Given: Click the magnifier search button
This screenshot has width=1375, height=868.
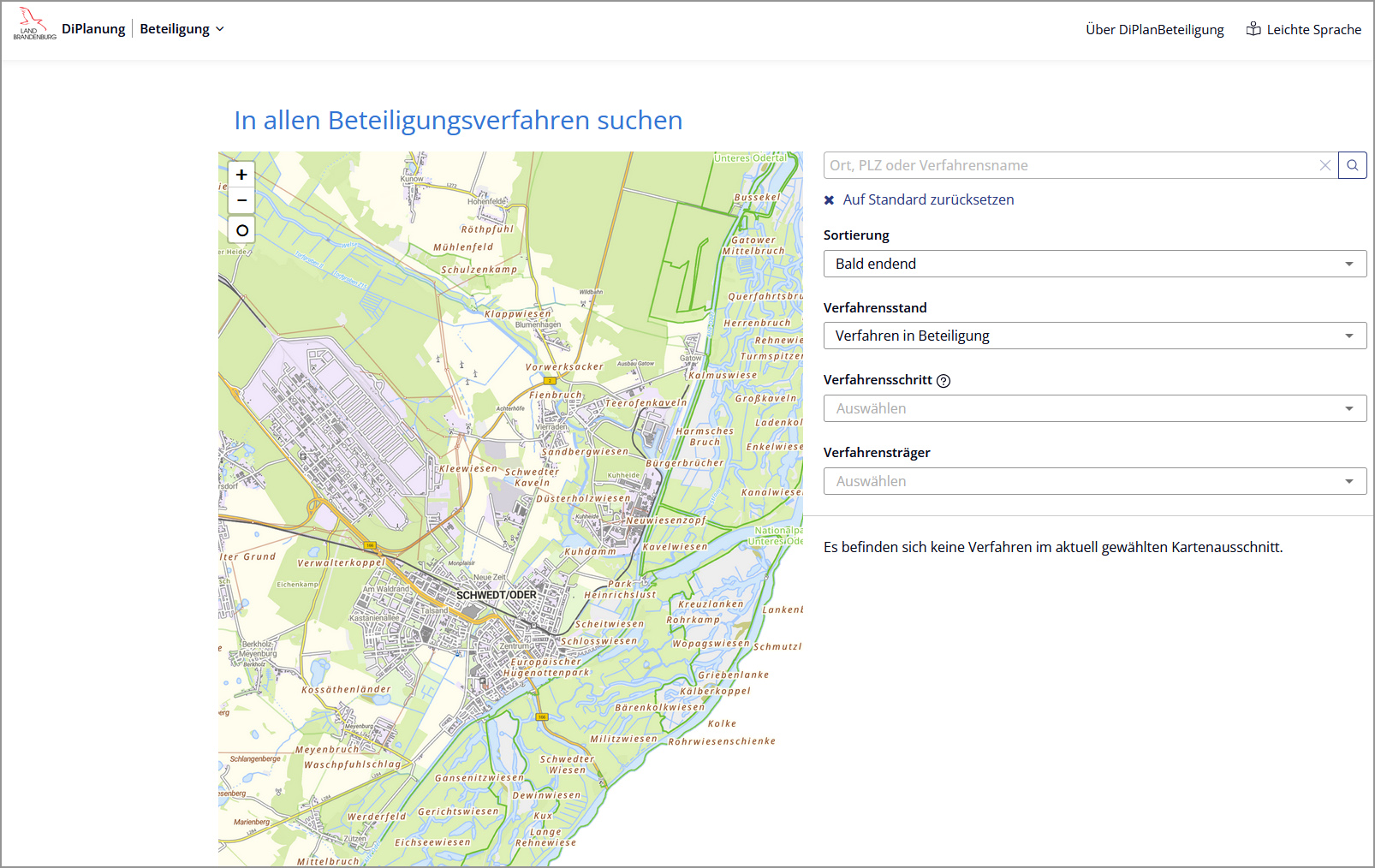Looking at the screenshot, I should pyautogui.click(x=1353, y=165).
